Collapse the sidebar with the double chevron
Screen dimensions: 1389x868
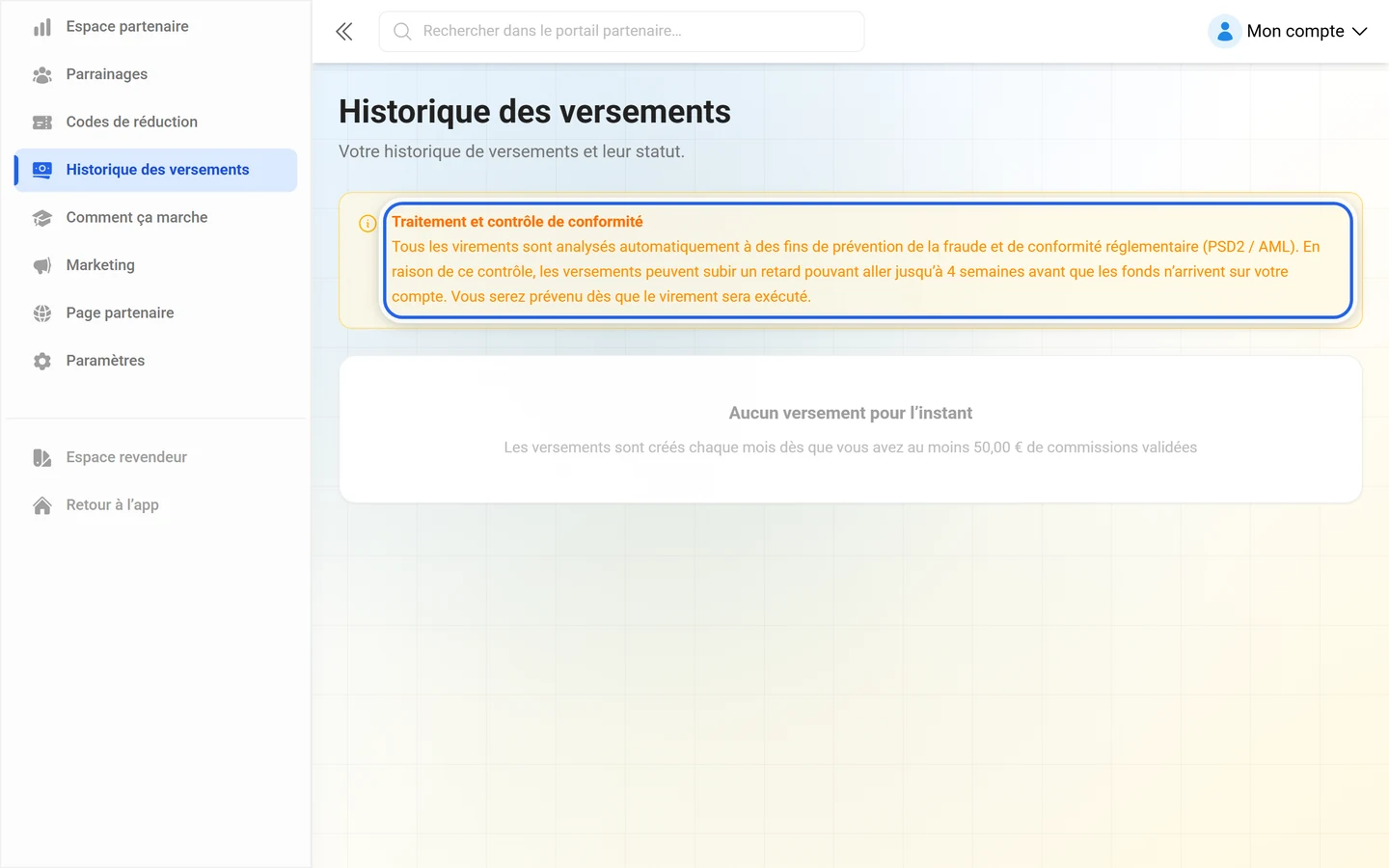344,32
